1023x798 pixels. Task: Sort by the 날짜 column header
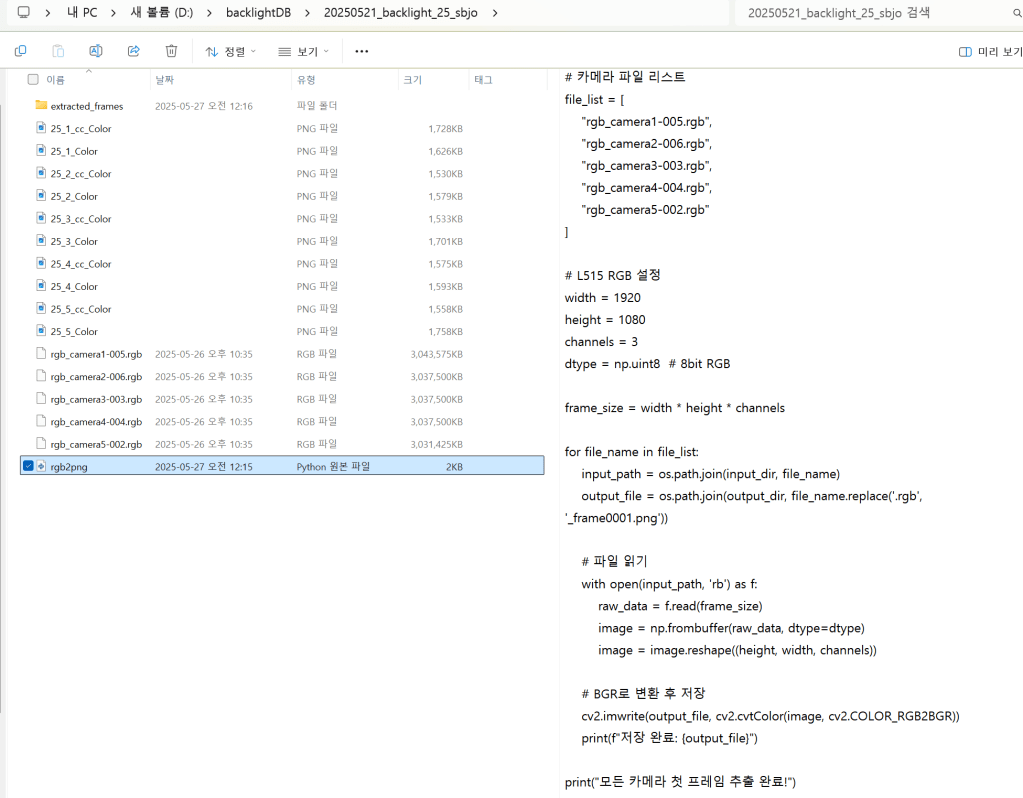click(x=165, y=79)
